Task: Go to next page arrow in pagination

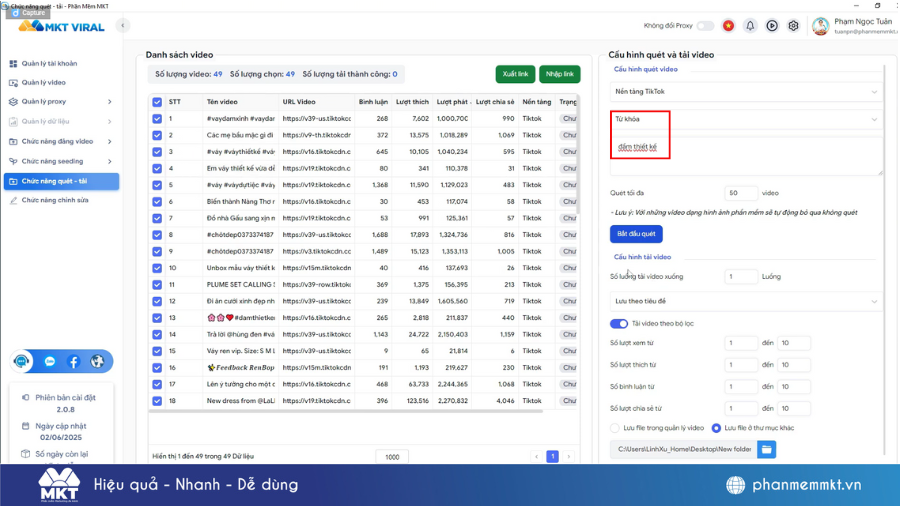Action: point(569,457)
